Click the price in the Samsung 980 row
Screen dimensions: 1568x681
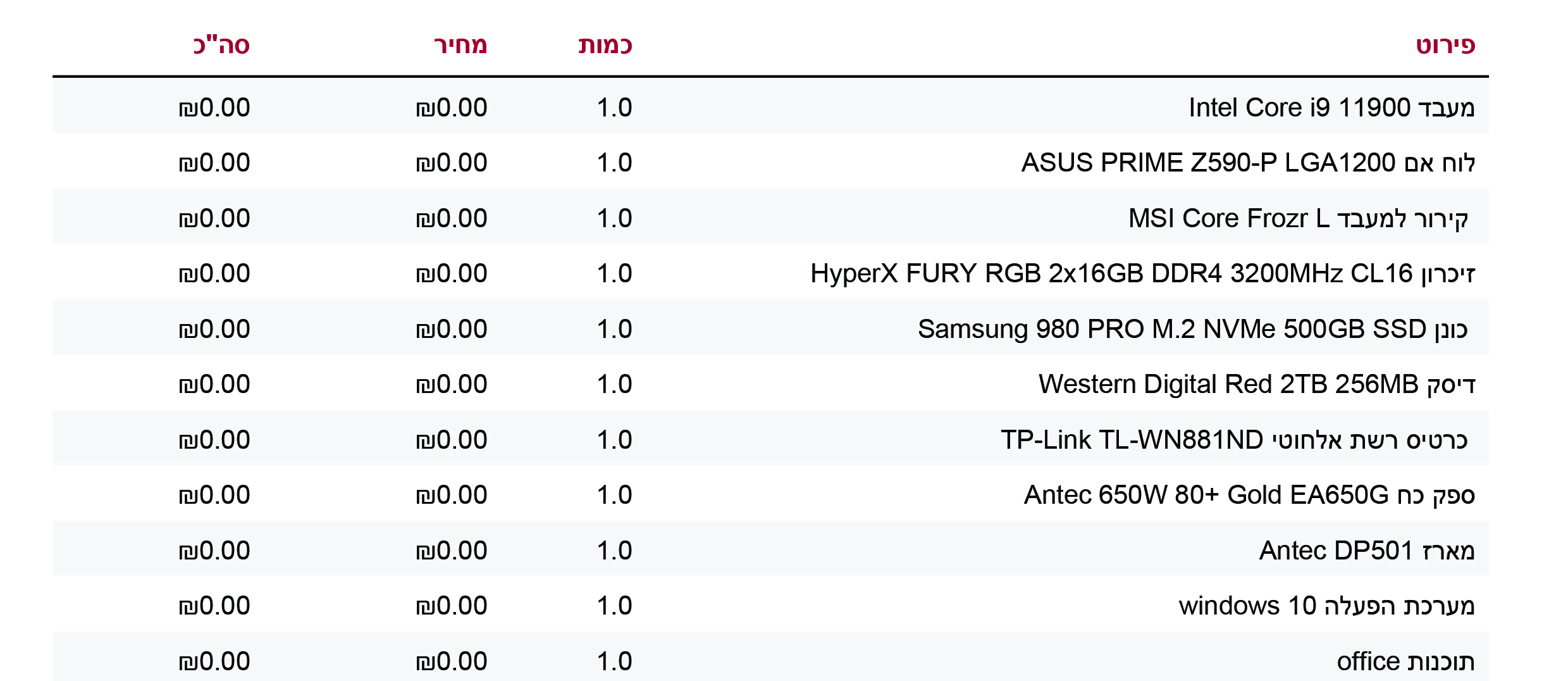click(452, 329)
